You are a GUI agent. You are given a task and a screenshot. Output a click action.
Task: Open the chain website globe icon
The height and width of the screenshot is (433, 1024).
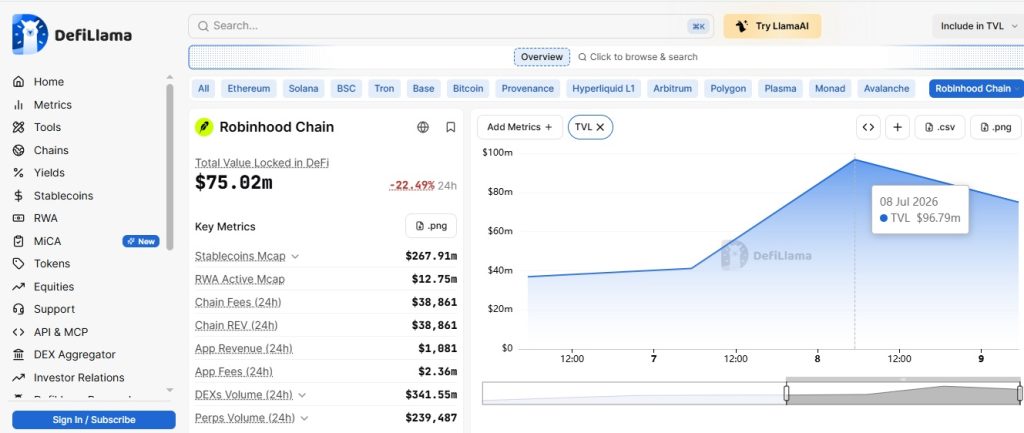[x=423, y=127]
